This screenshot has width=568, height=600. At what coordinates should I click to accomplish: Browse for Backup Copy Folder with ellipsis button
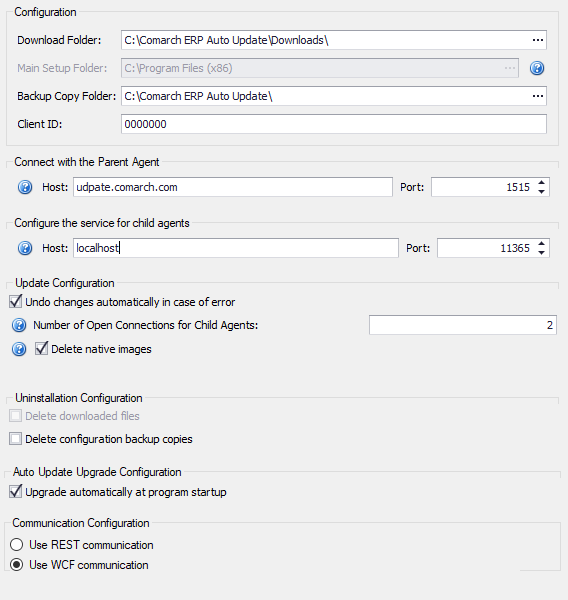538,96
